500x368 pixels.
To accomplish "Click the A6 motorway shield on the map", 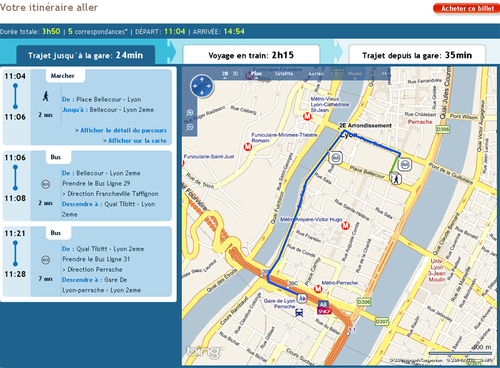I will pos(323,304).
